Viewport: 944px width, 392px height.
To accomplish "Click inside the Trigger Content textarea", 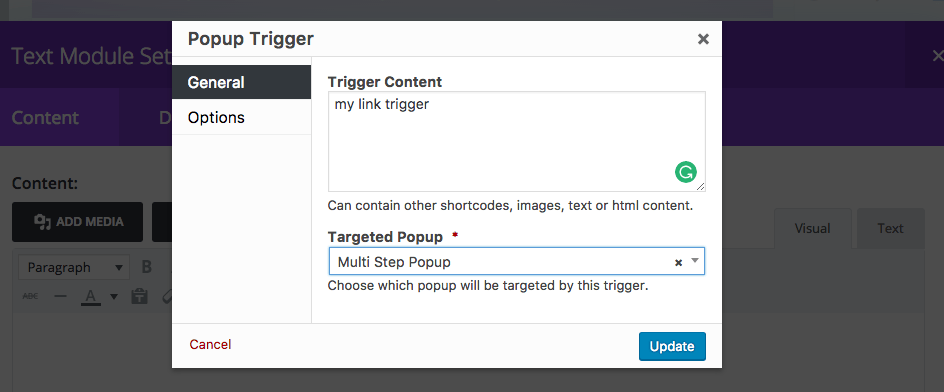I will click(x=517, y=142).
